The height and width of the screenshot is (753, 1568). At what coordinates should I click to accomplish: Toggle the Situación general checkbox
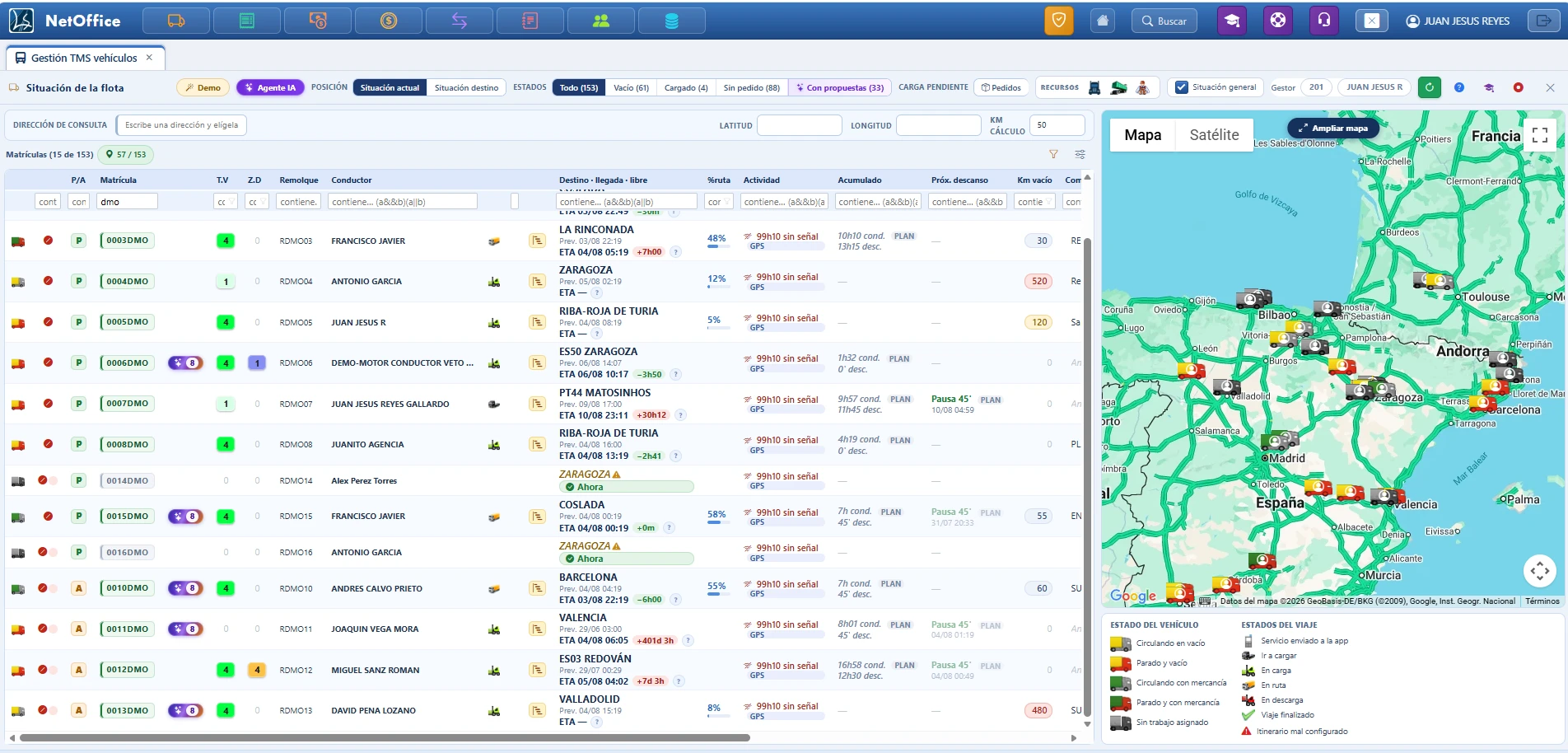1182,87
